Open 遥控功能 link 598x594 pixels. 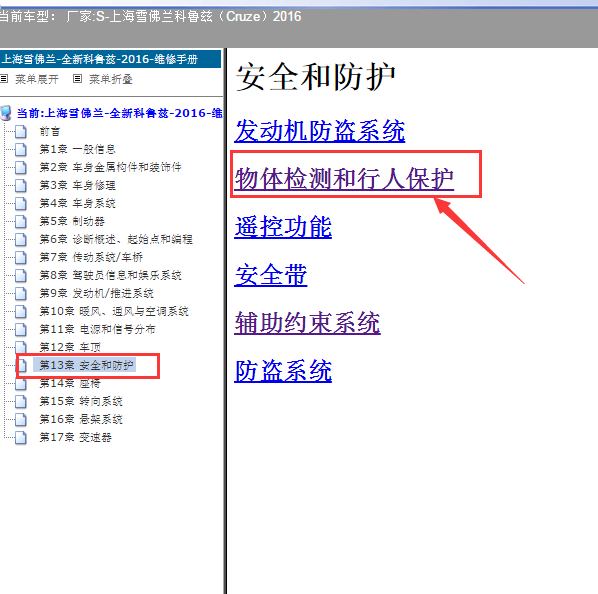point(283,227)
